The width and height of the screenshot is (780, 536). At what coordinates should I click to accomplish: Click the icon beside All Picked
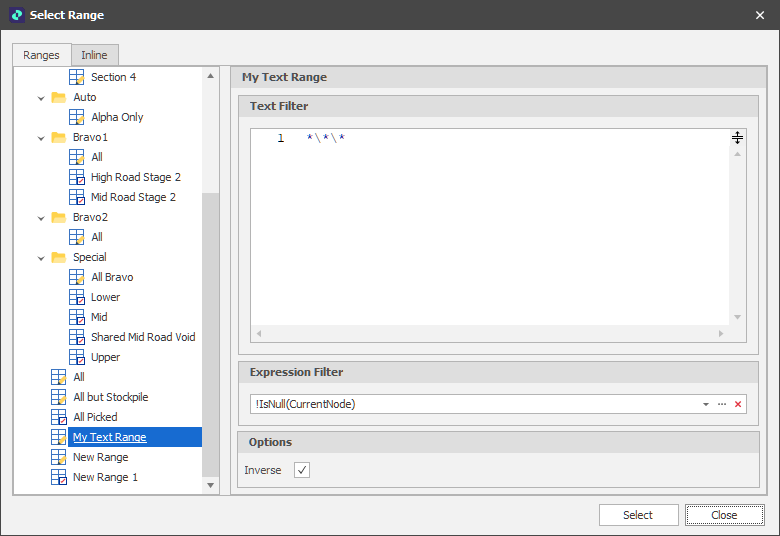[59, 417]
